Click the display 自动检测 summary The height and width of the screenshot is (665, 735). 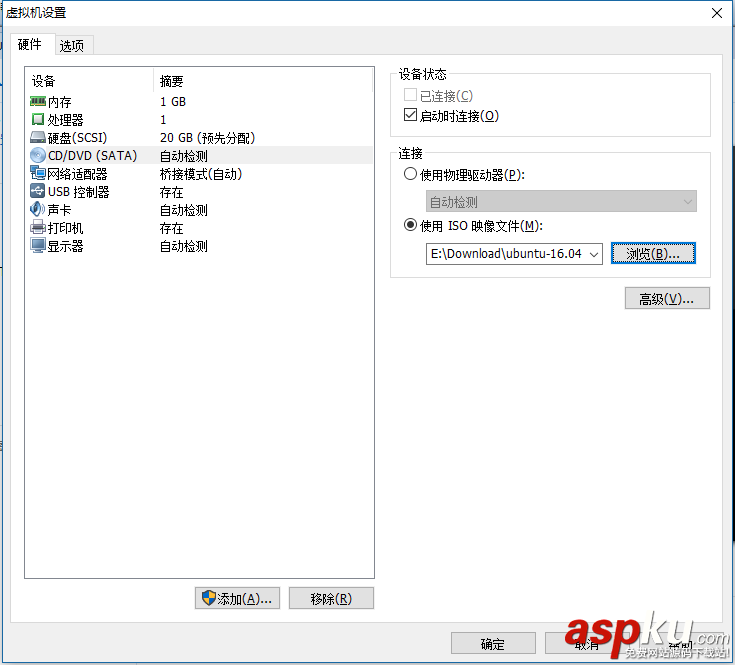click(184, 246)
